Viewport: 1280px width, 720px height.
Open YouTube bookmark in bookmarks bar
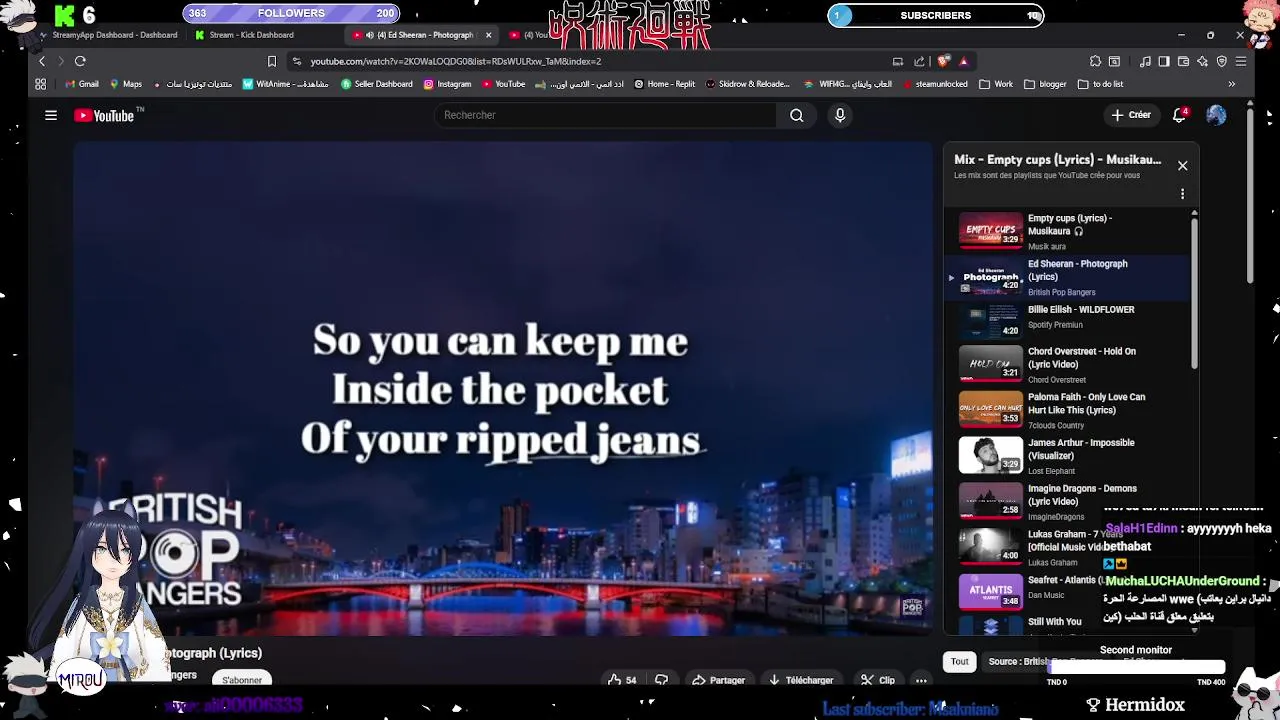(x=503, y=84)
